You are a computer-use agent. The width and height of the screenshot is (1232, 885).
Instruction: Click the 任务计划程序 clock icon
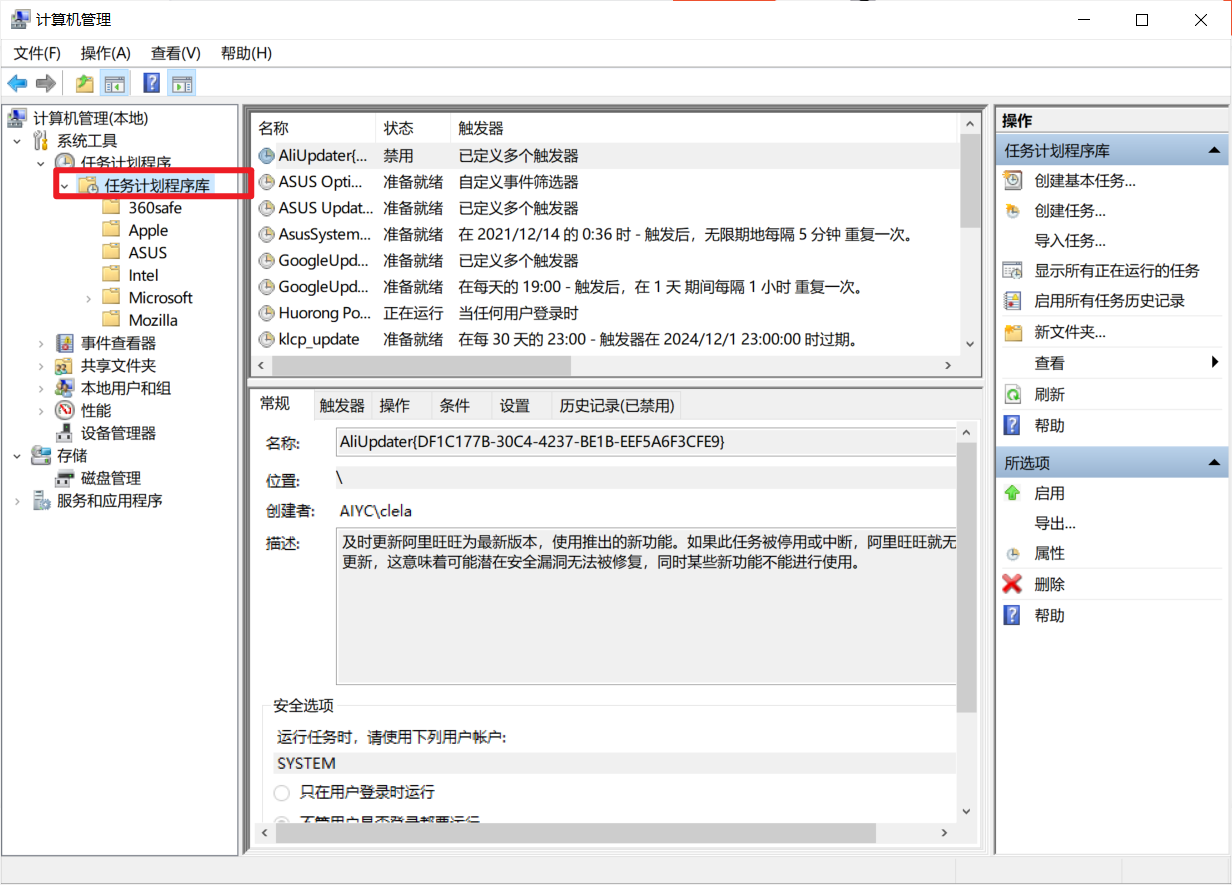click(x=65, y=163)
